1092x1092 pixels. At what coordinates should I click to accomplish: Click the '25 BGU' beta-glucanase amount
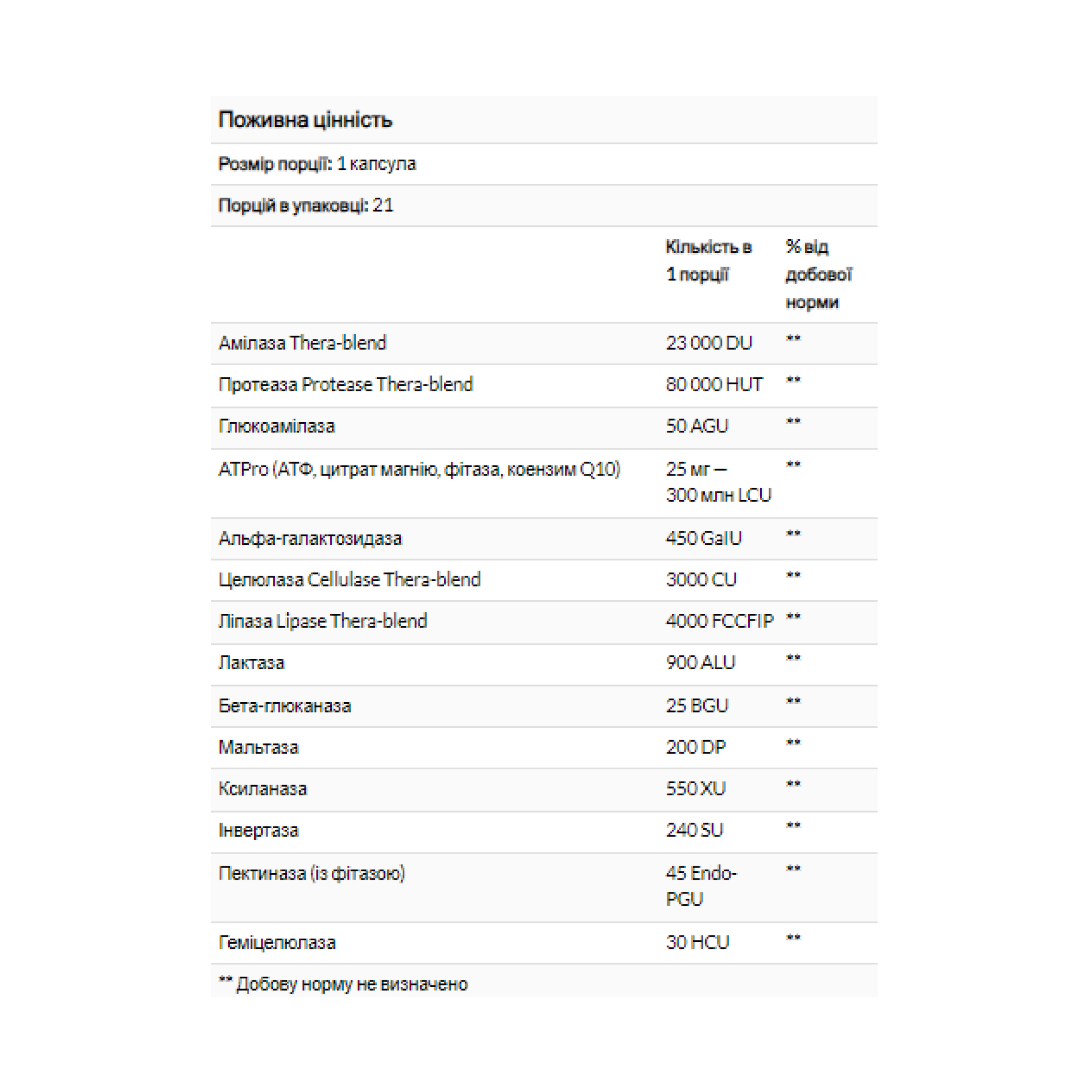tap(696, 706)
